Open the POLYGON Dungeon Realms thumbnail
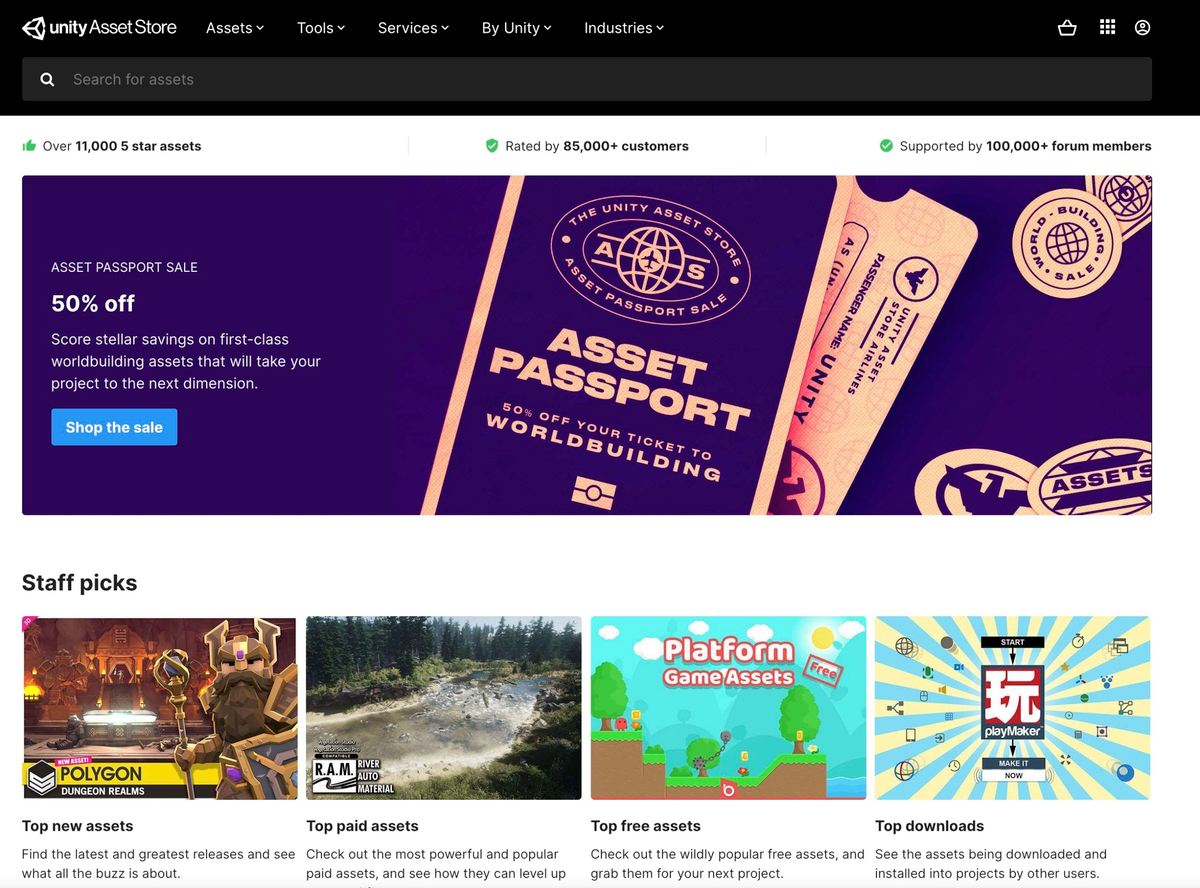The height and width of the screenshot is (888, 1200). click(159, 708)
